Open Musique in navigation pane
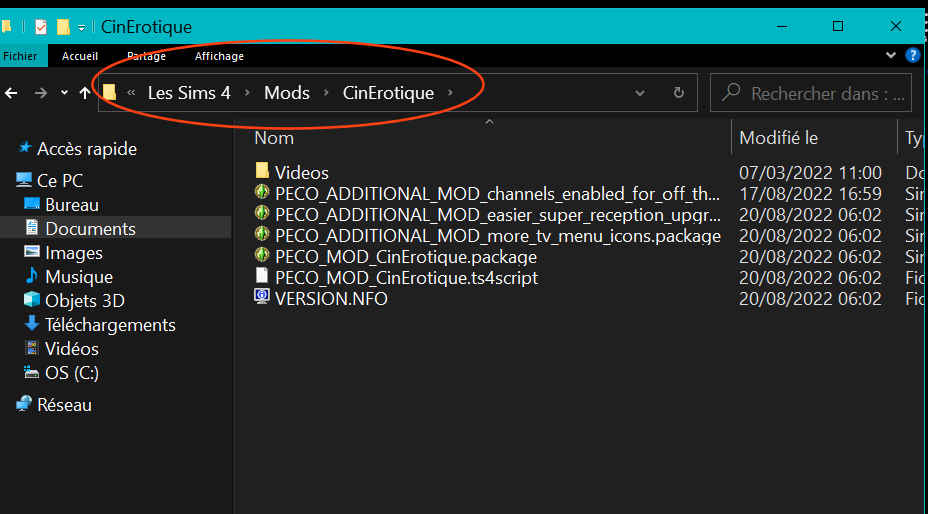Image resolution: width=928 pixels, height=514 pixels. pyautogui.click(x=79, y=277)
